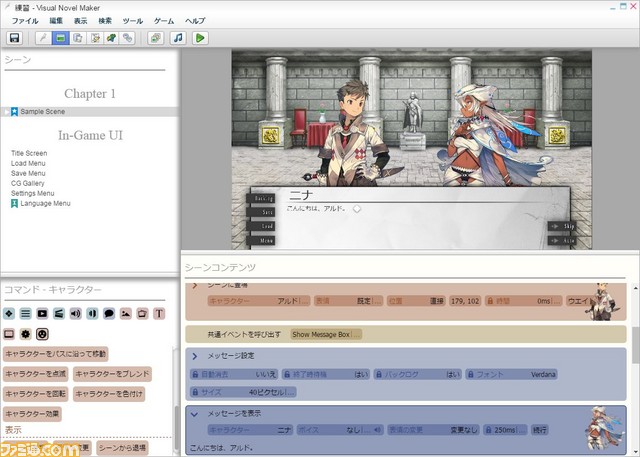640x457 pixels.
Task: Select the three-lines command category icon
Action: coord(26,313)
